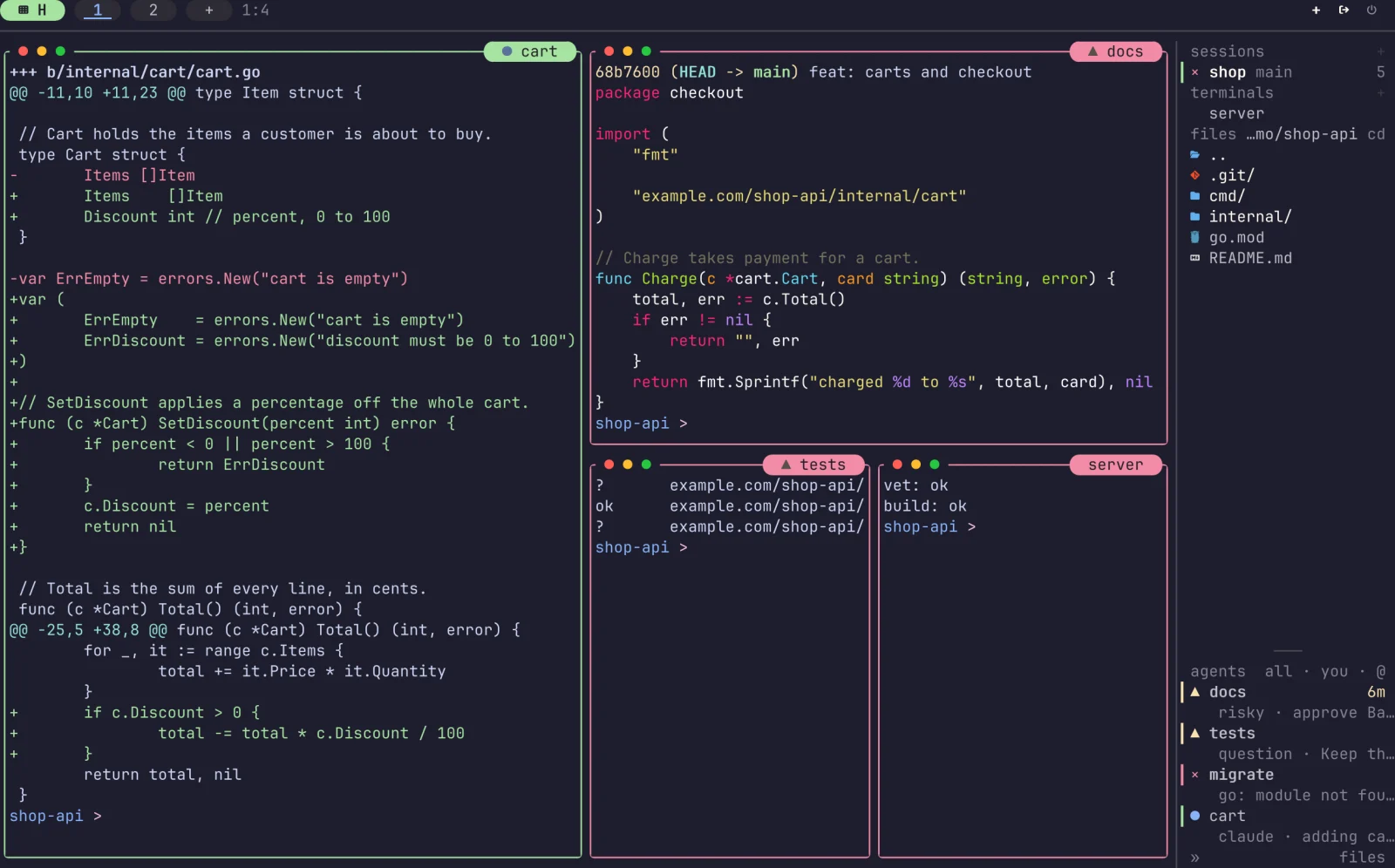
Task: Add a new session with the sessions plus
Action: (1380, 51)
